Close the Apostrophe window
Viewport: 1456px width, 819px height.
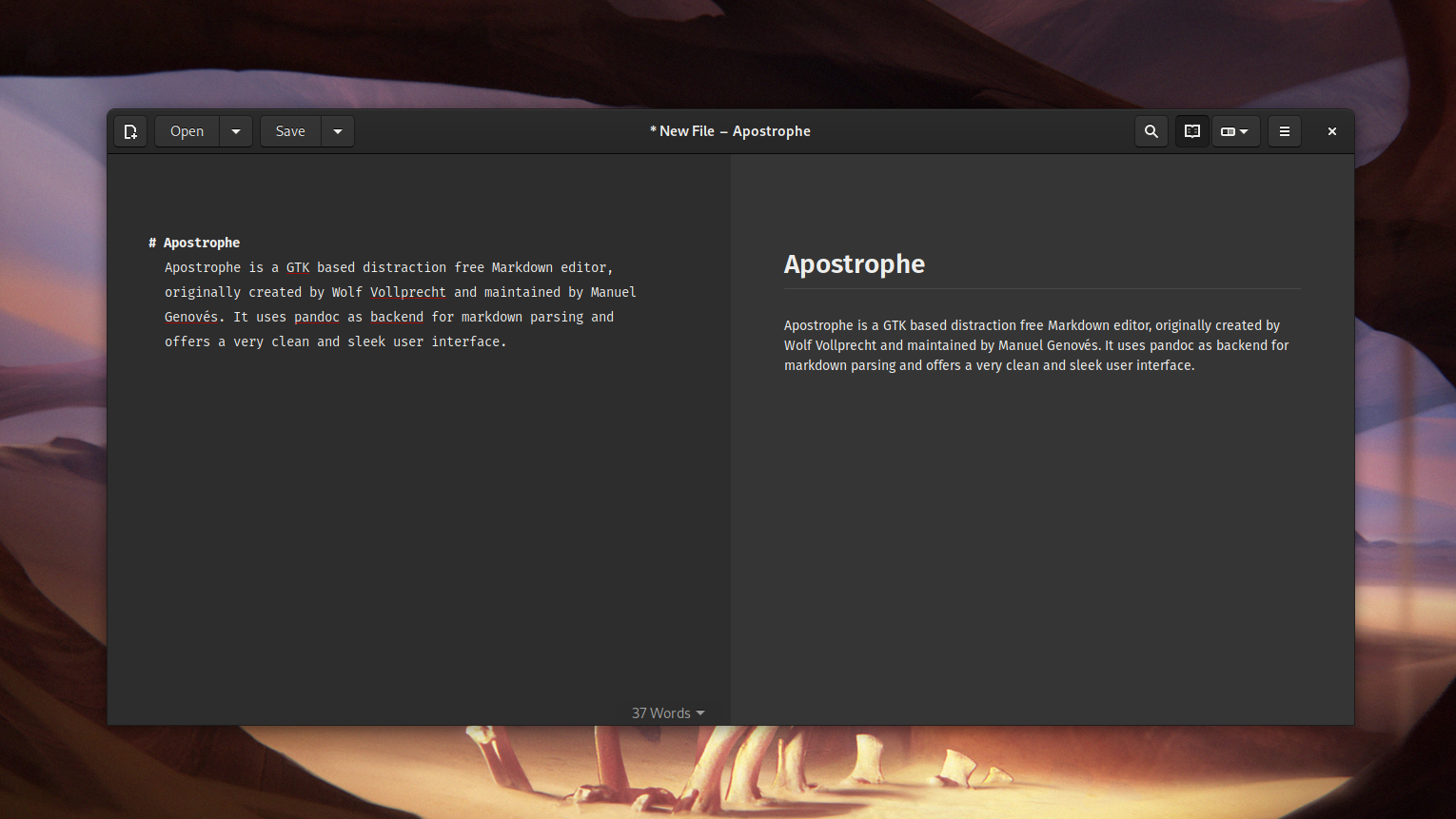point(1331,131)
